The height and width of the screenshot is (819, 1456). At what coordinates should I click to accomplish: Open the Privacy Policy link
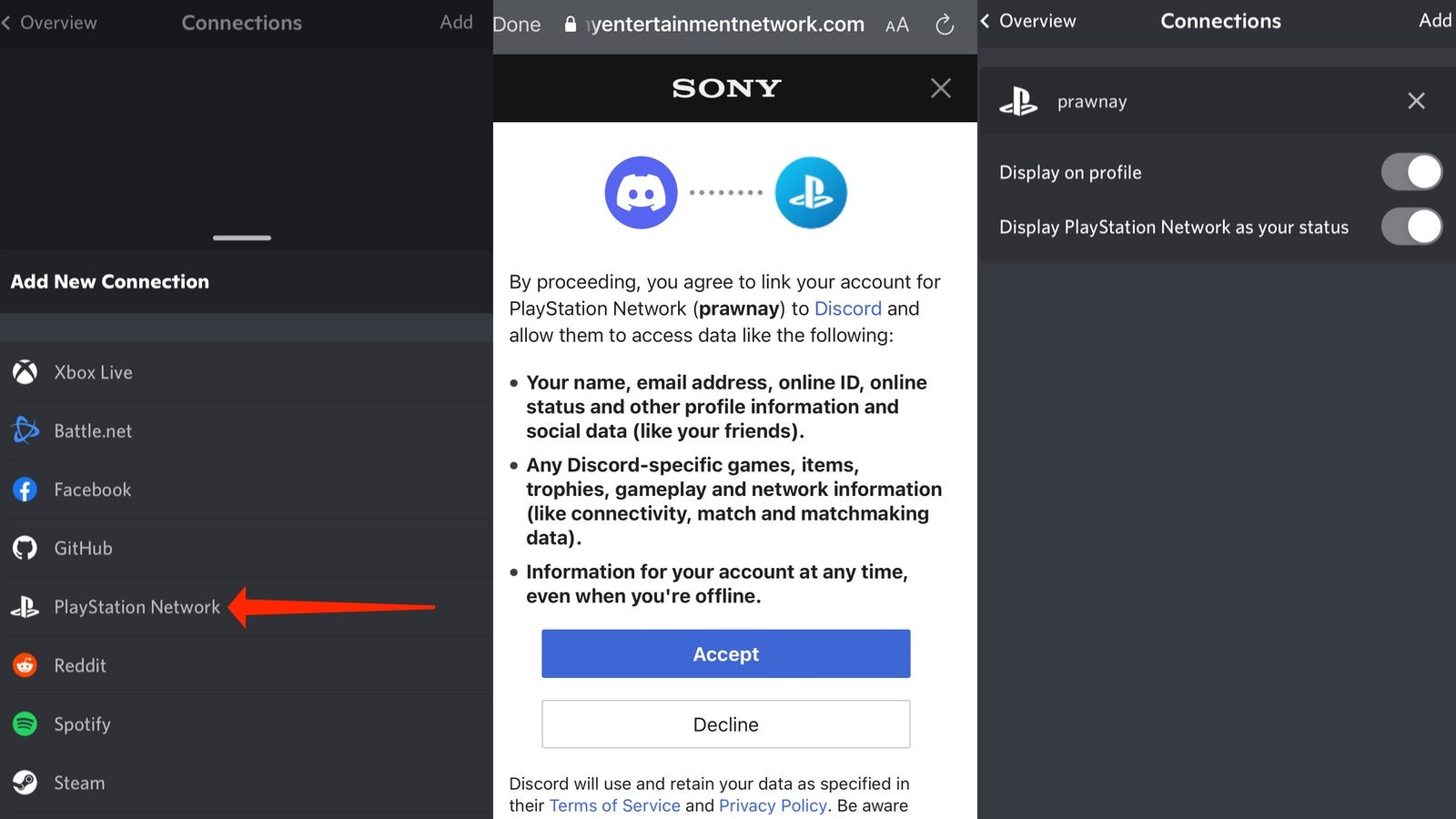tap(773, 805)
